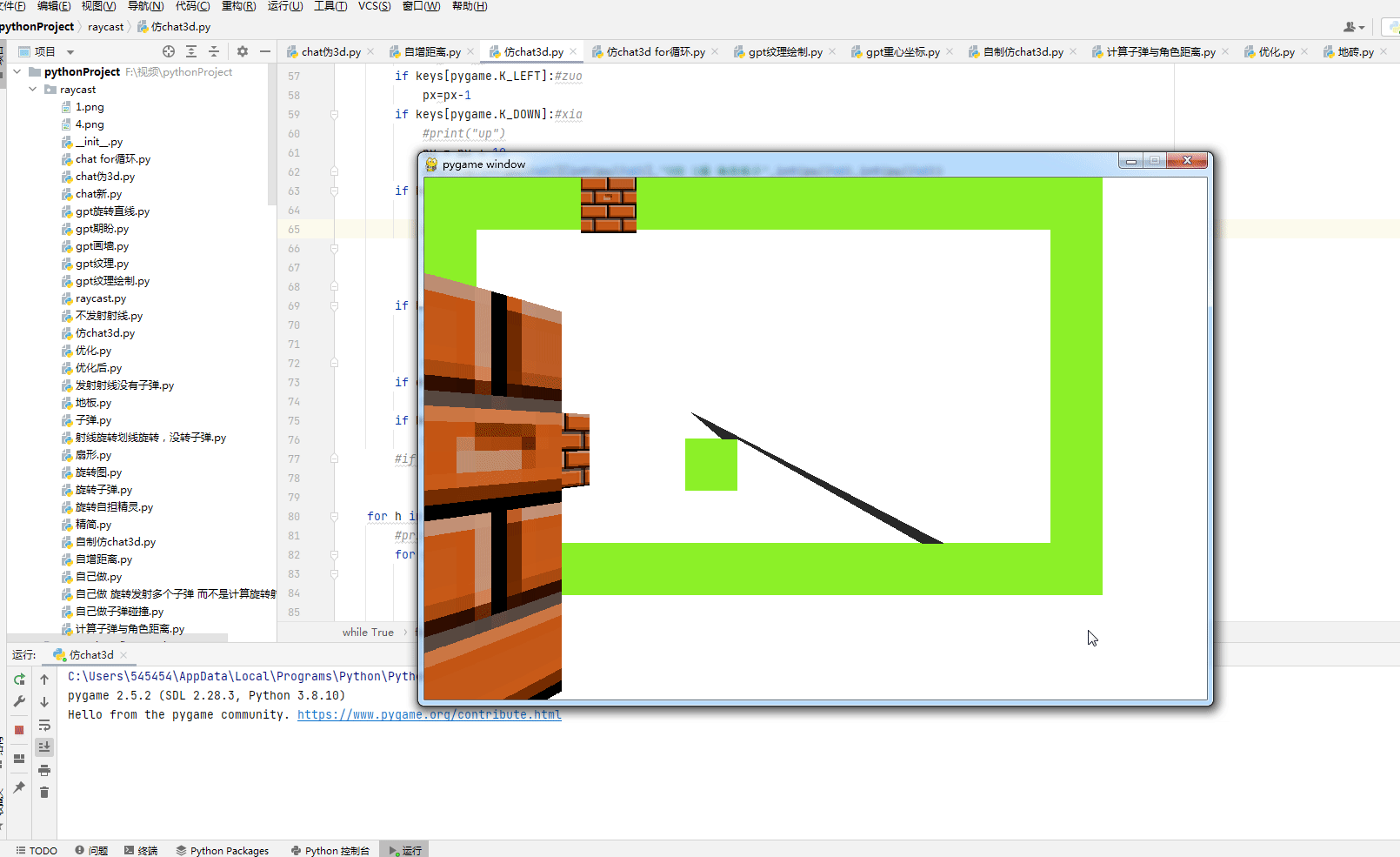Open the 导航(N) menu
The height and width of the screenshot is (857, 1400).
point(145,6)
